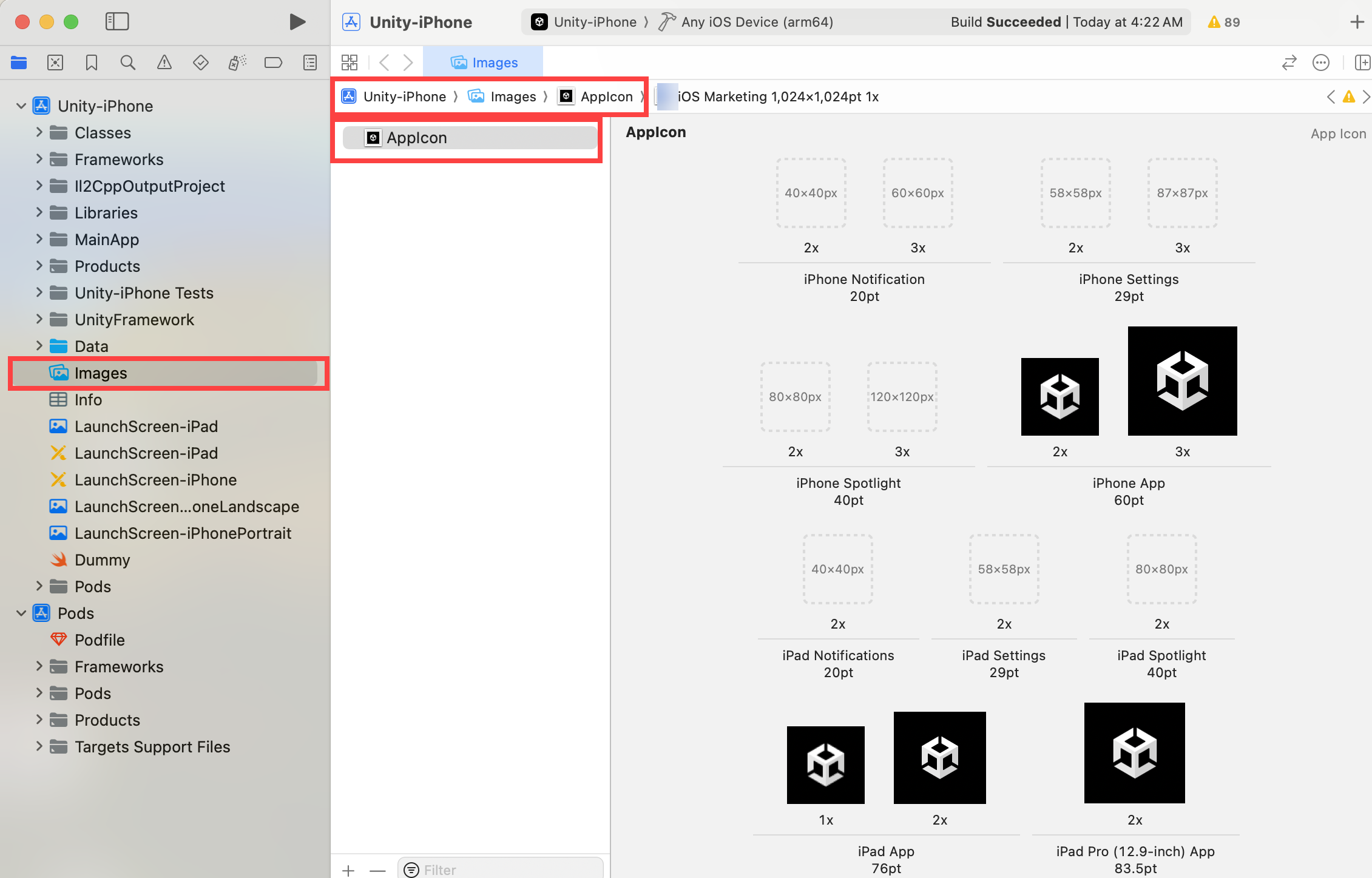Click the Run play button
Screen dimensions: 1372x878
297,22
